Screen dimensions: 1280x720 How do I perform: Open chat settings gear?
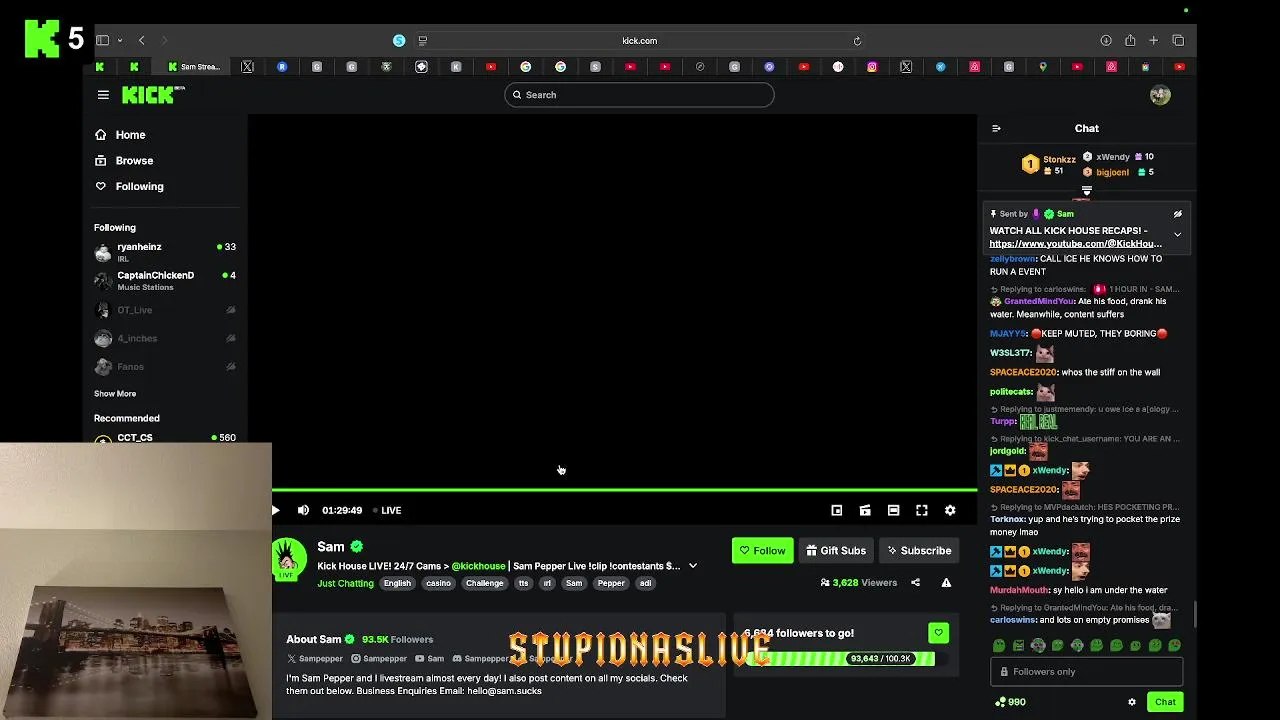(1132, 702)
